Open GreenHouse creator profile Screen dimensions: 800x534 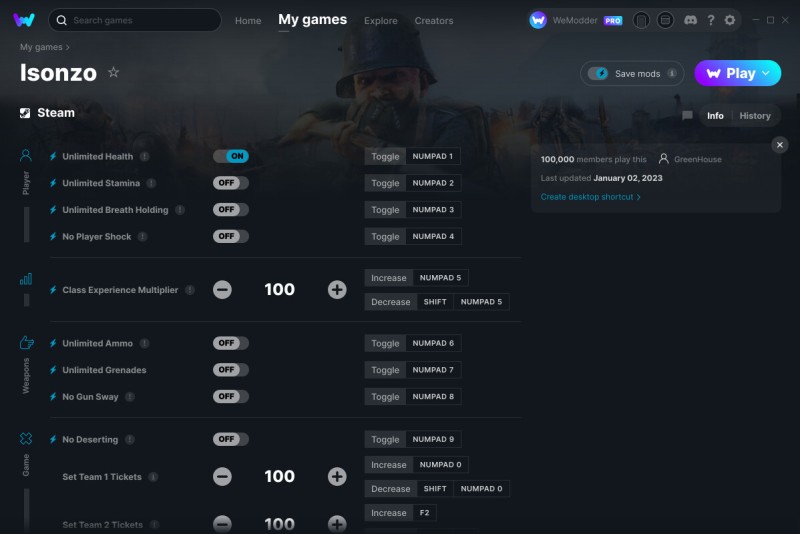click(690, 159)
